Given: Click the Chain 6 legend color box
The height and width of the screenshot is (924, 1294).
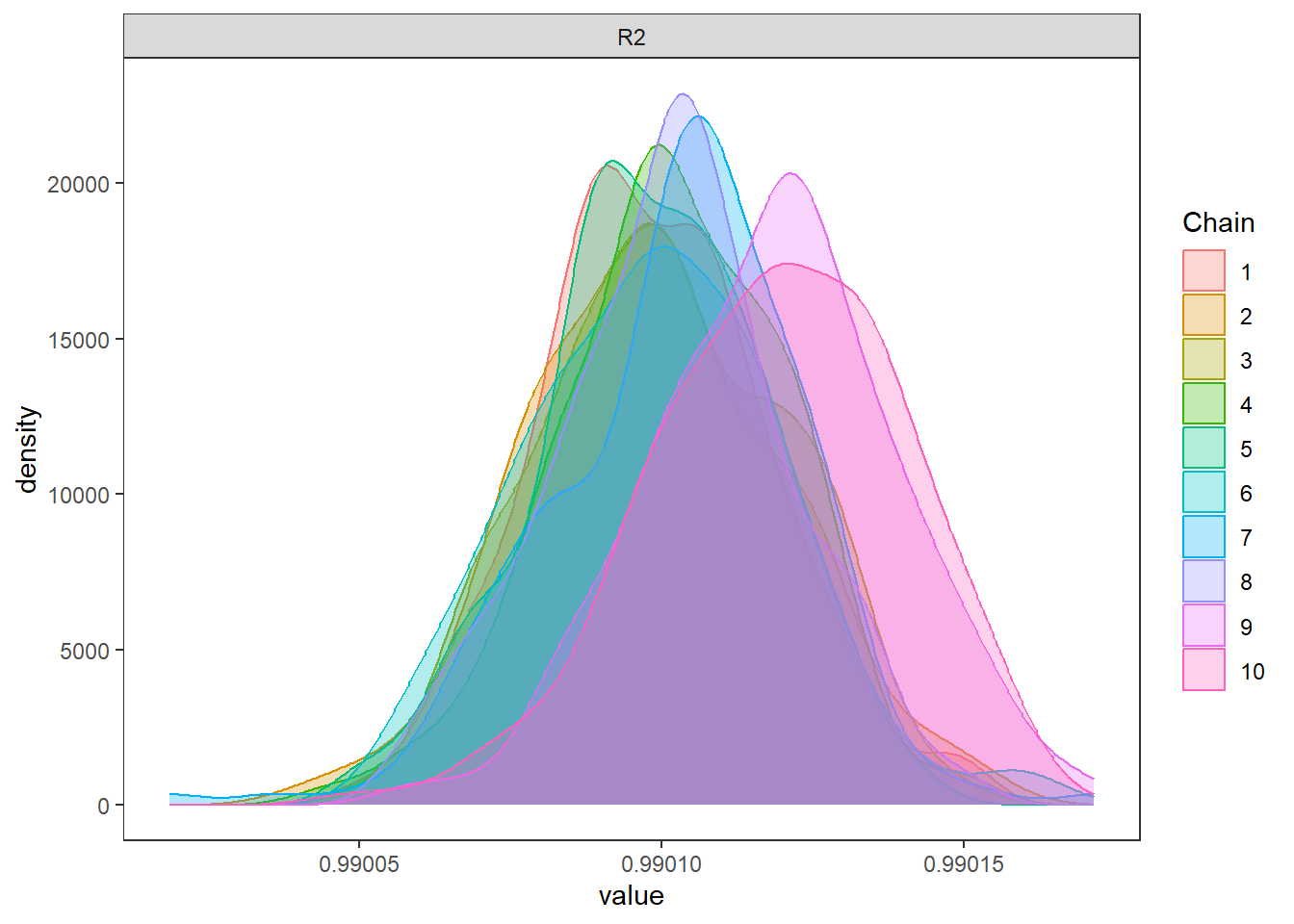Looking at the screenshot, I should click(1203, 492).
